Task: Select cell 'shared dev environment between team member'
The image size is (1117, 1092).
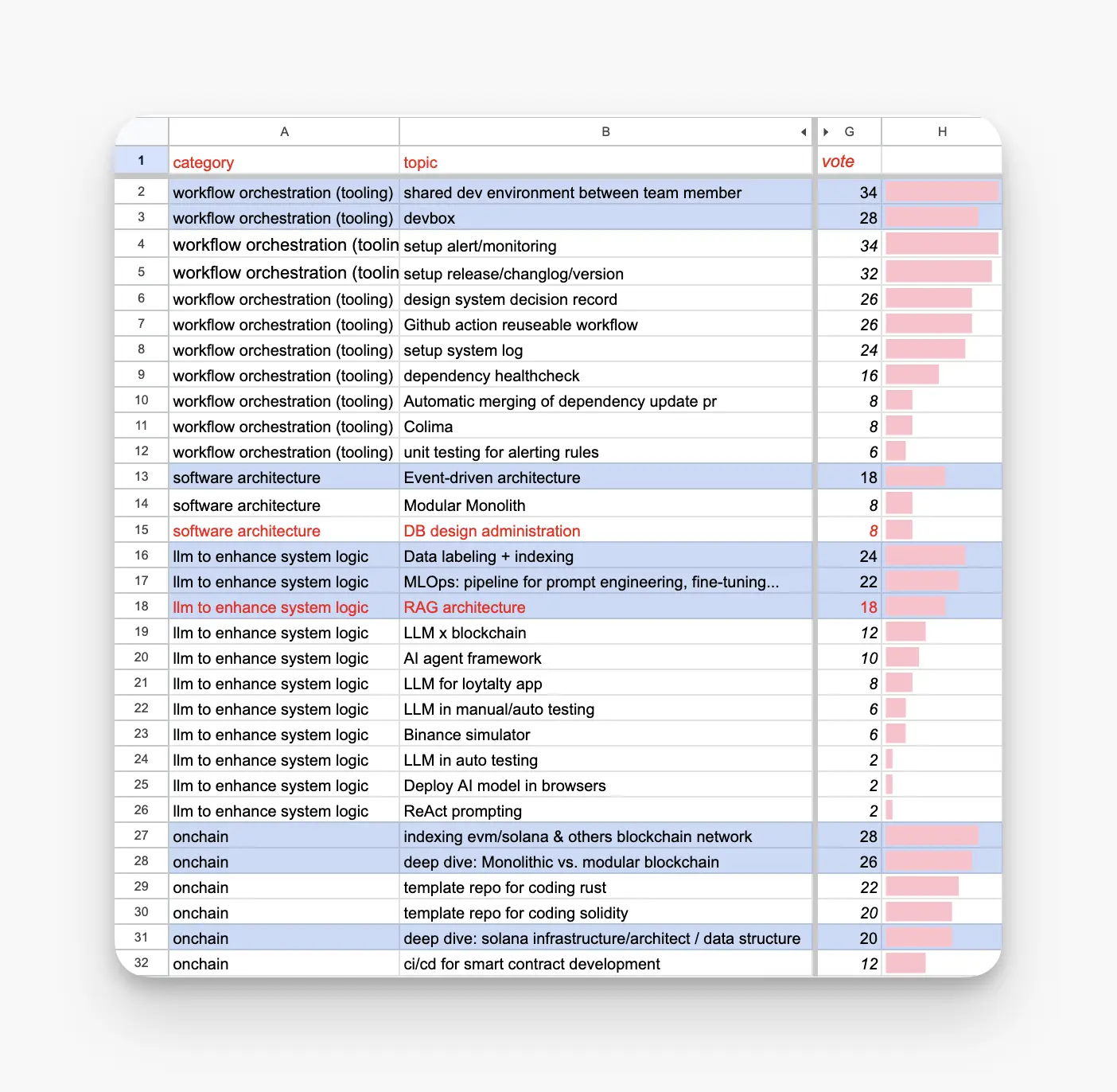Action: click(605, 192)
